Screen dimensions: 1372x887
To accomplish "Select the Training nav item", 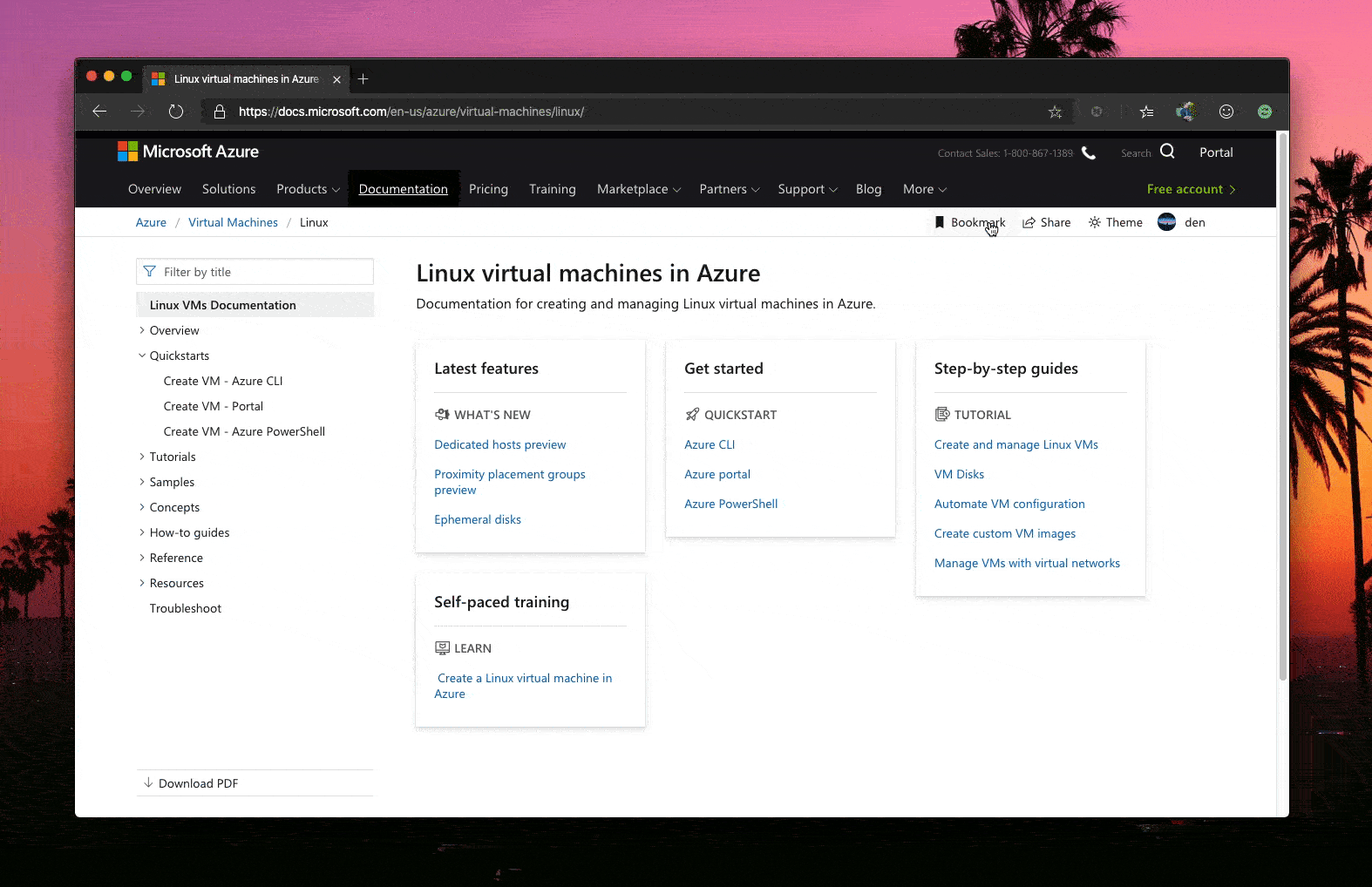I will tap(552, 189).
